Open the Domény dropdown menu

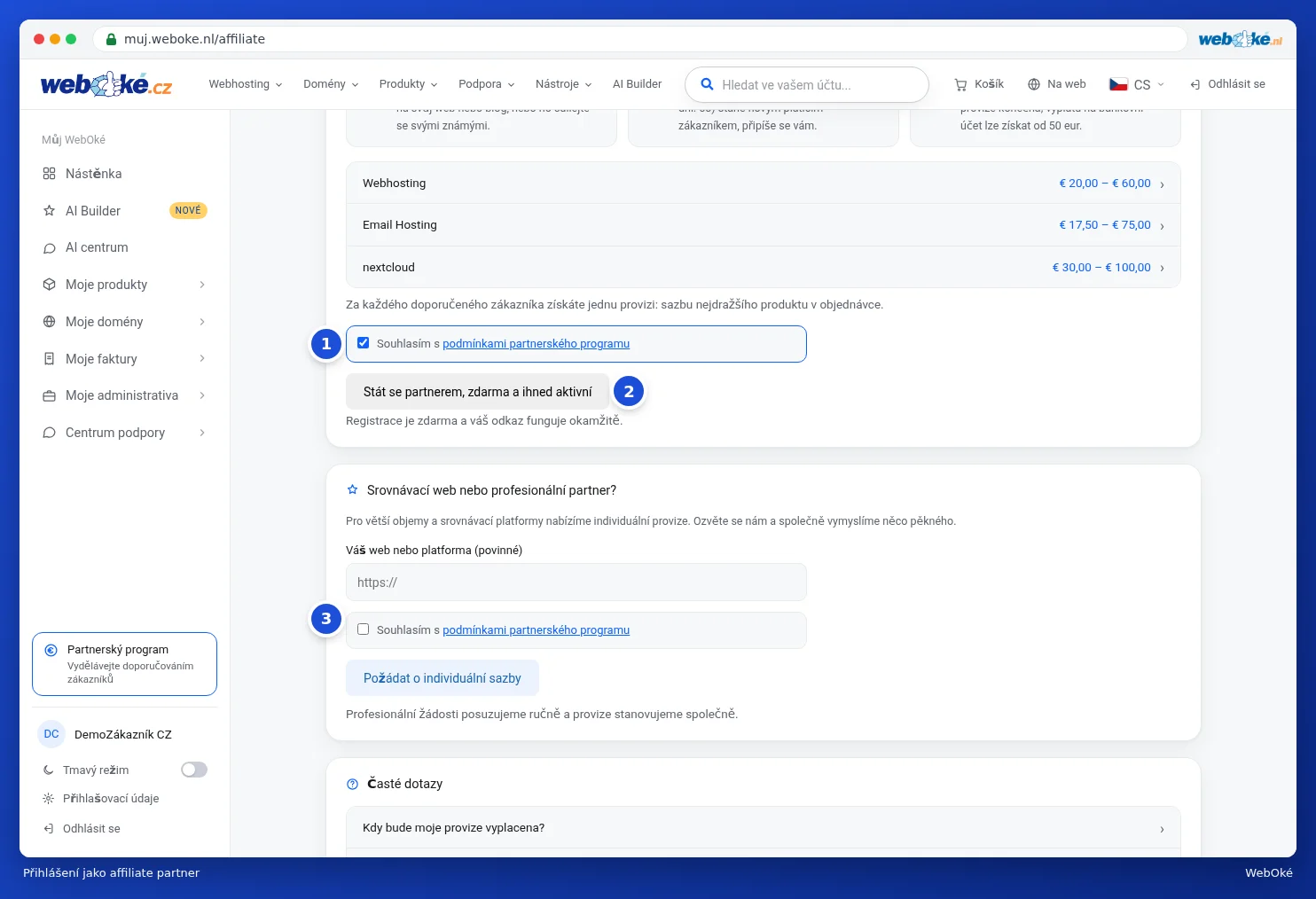click(331, 84)
